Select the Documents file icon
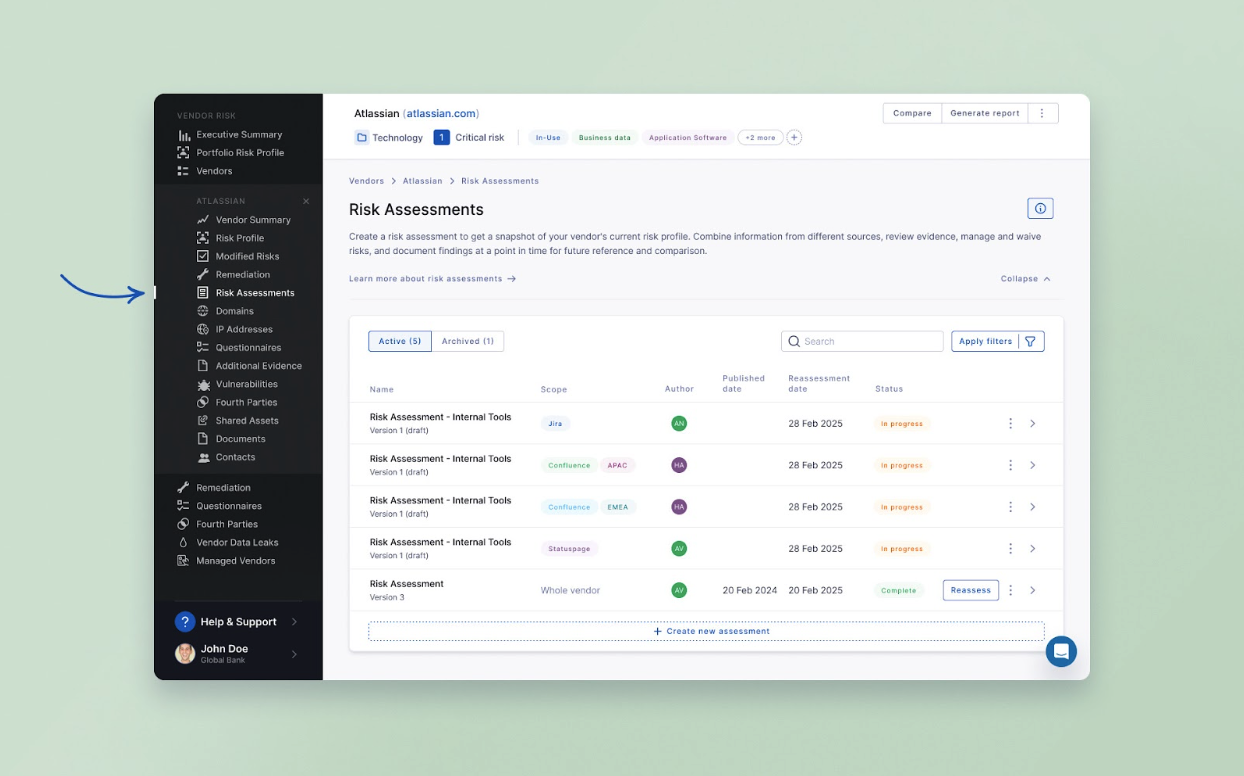The width and height of the screenshot is (1244, 776). point(203,439)
